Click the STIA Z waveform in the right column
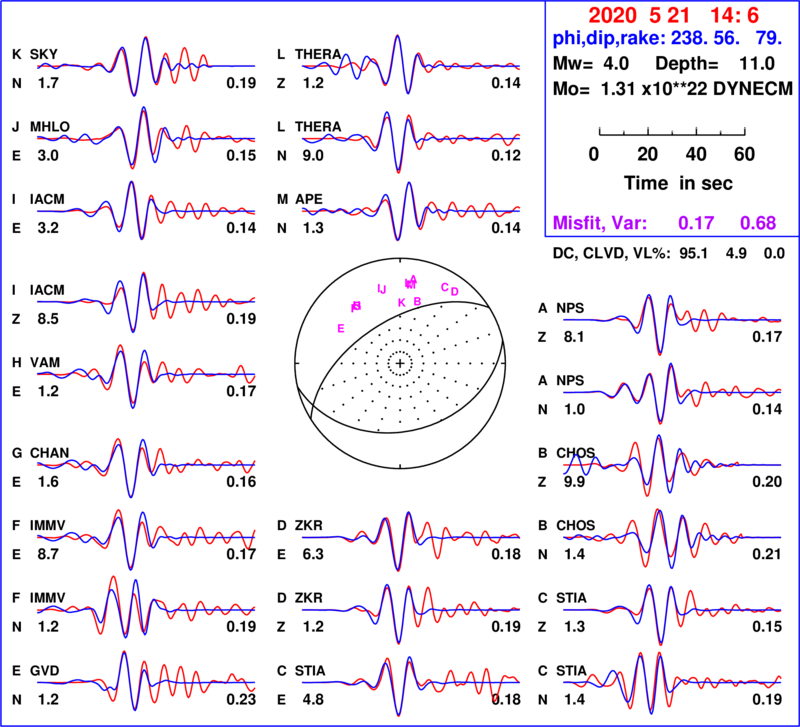The height and width of the screenshot is (727, 800). click(672, 614)
